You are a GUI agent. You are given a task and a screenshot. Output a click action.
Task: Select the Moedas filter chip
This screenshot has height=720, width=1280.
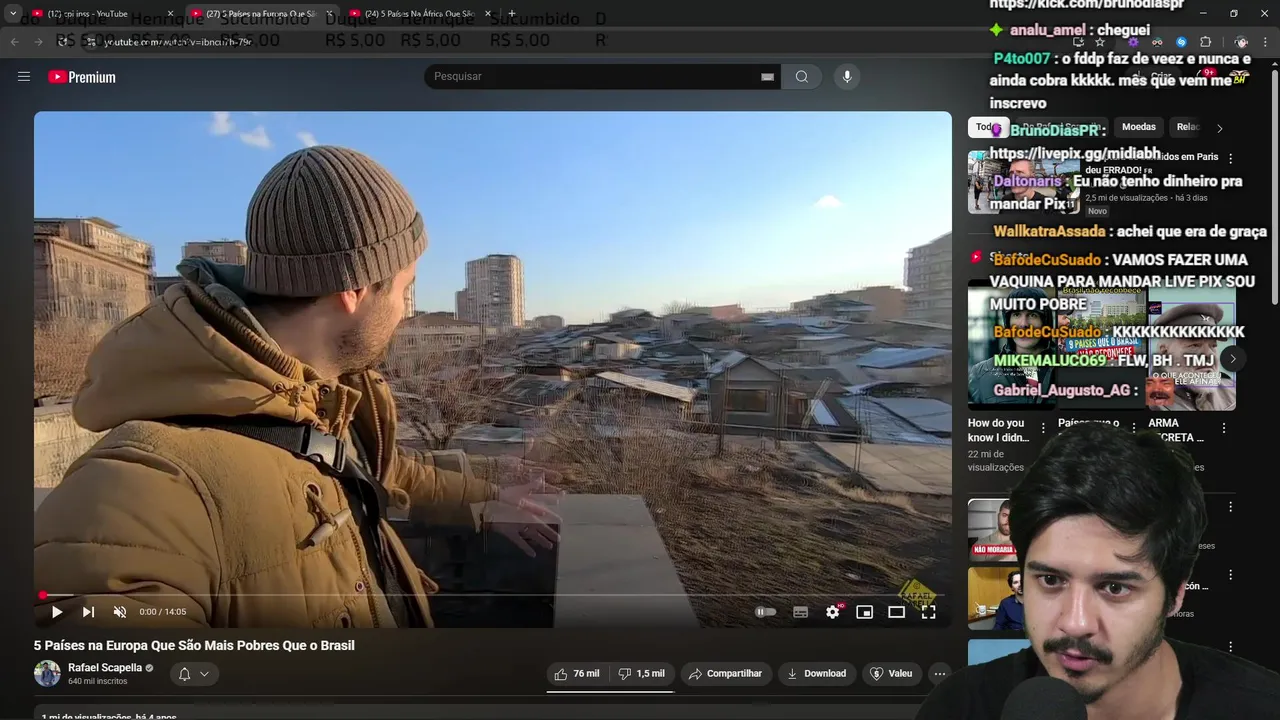coord(1139,127)
